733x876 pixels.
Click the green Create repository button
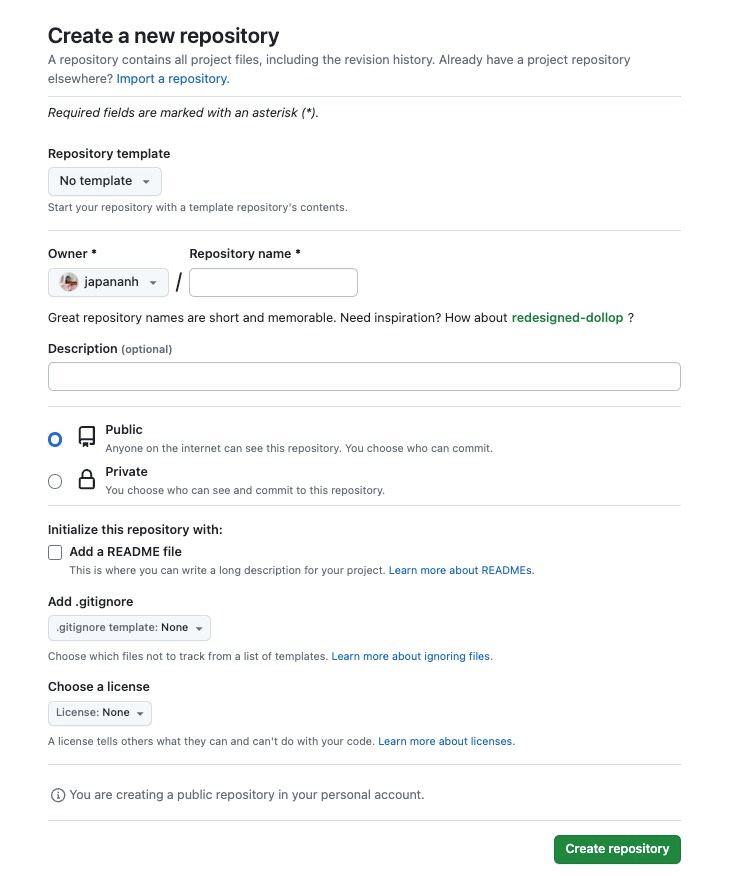coord(617,848)
